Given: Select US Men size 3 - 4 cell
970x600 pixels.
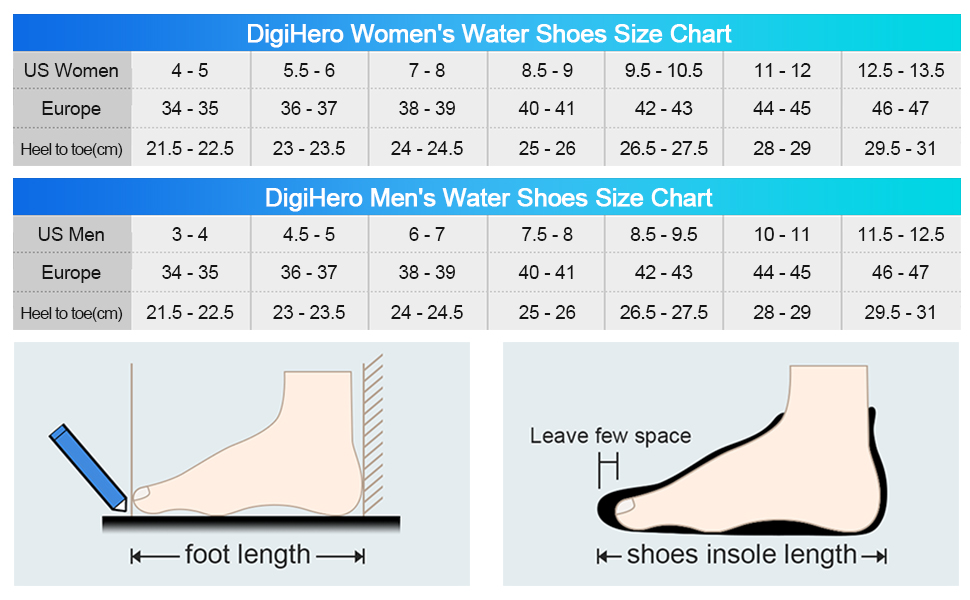Looking at the screenshot, I should pos(190,235).
